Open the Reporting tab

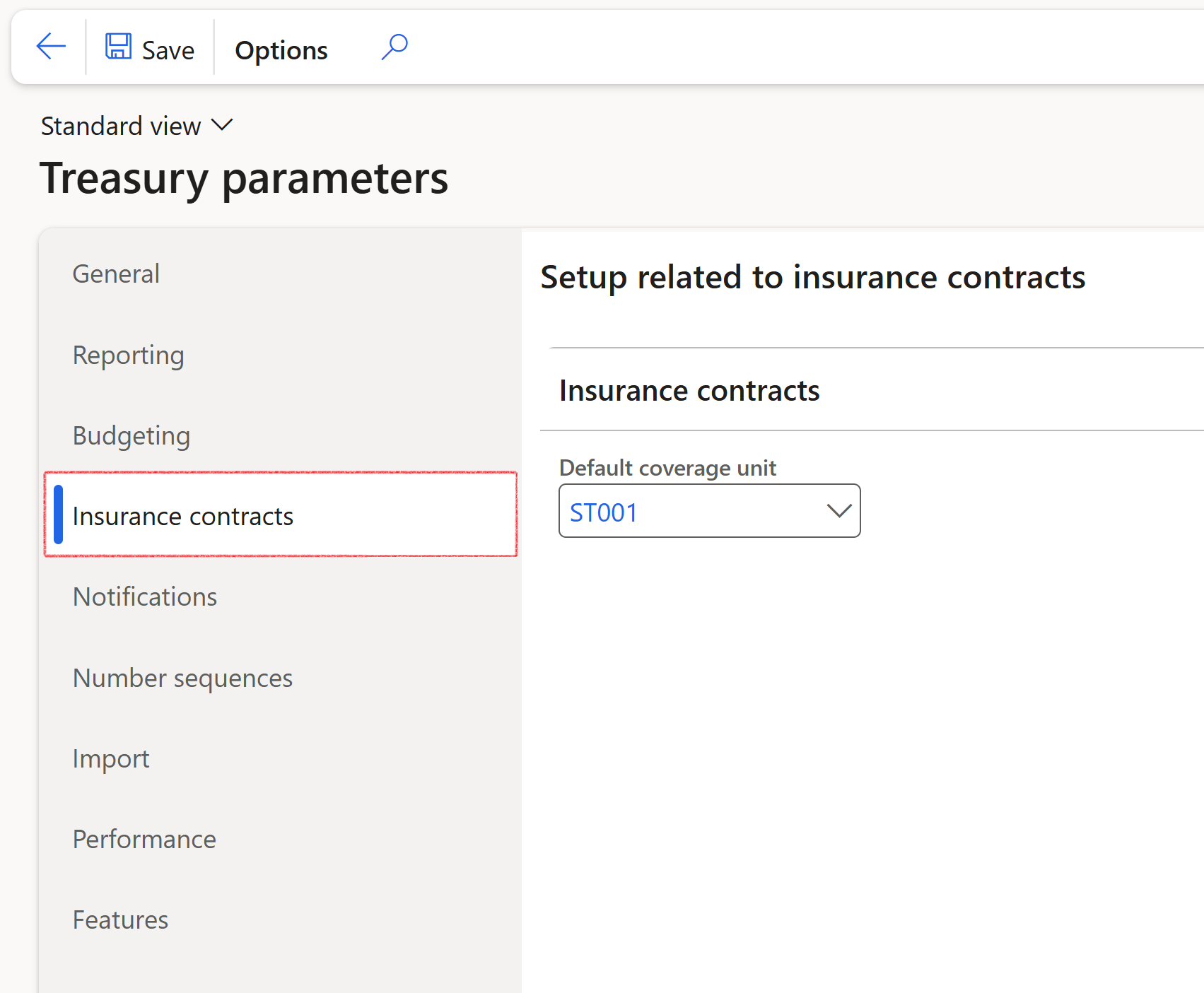point(128,355)
